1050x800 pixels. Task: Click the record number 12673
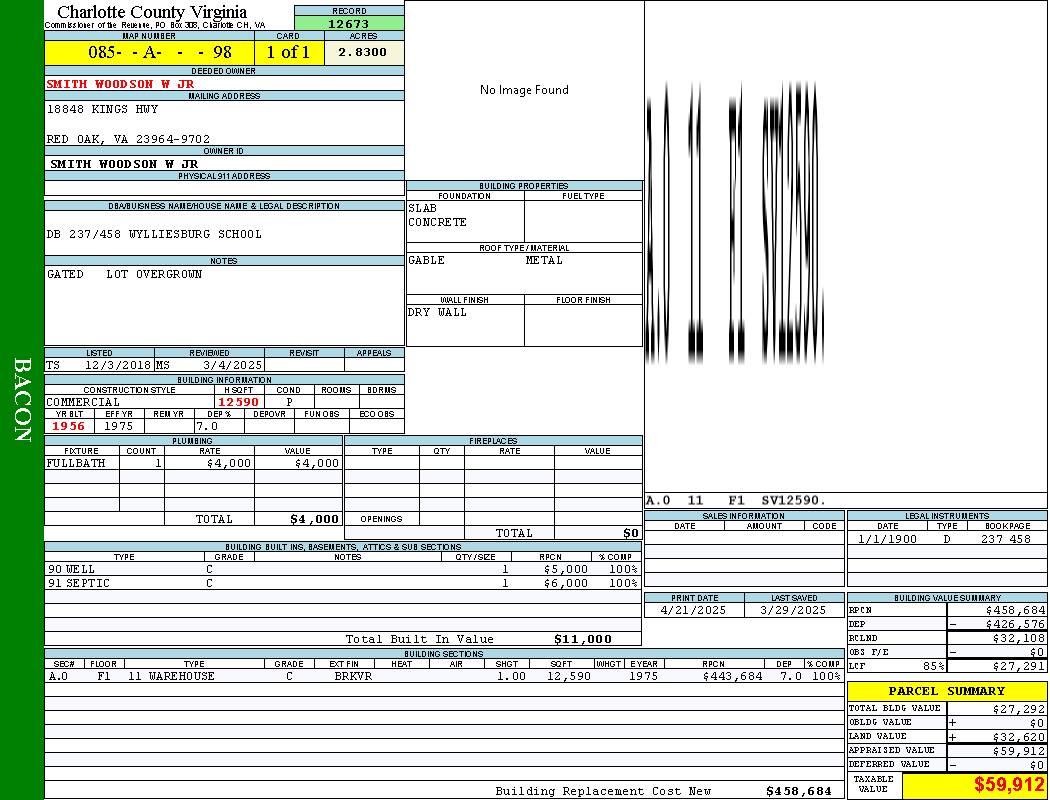(348, 23)
